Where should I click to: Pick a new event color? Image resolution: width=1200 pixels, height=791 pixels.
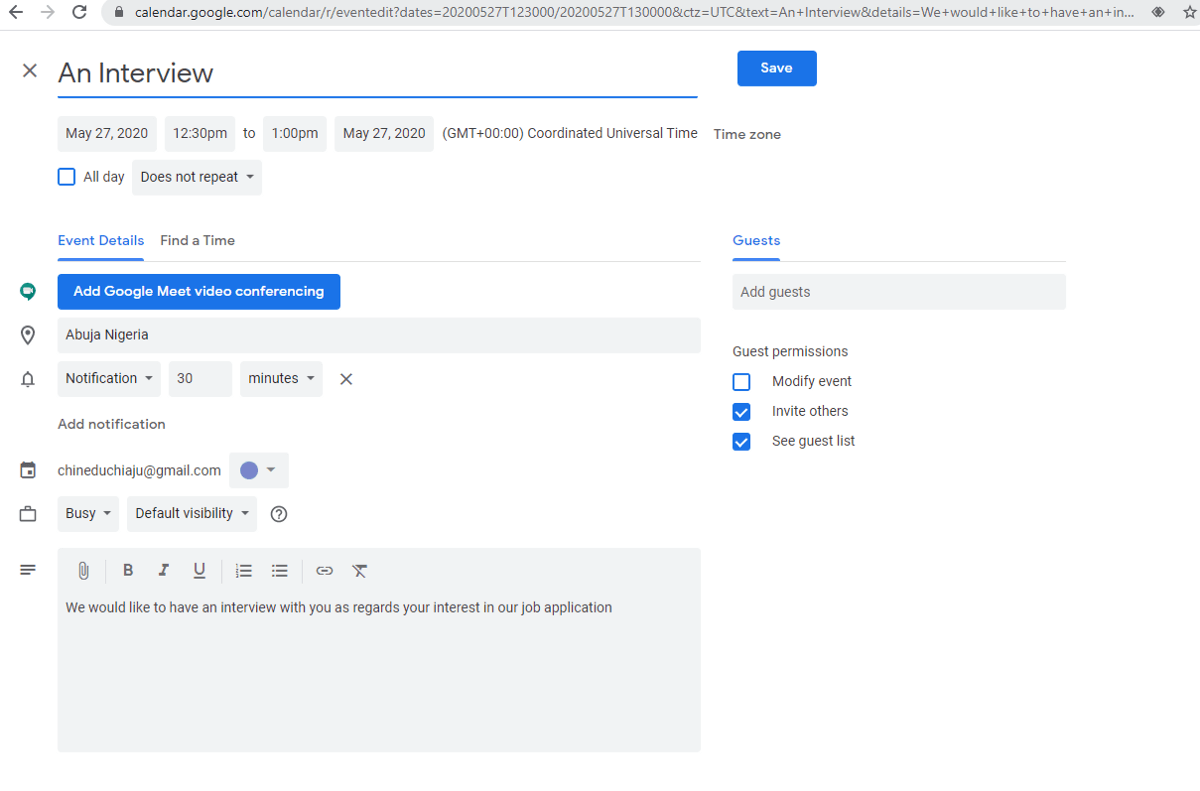258,470
